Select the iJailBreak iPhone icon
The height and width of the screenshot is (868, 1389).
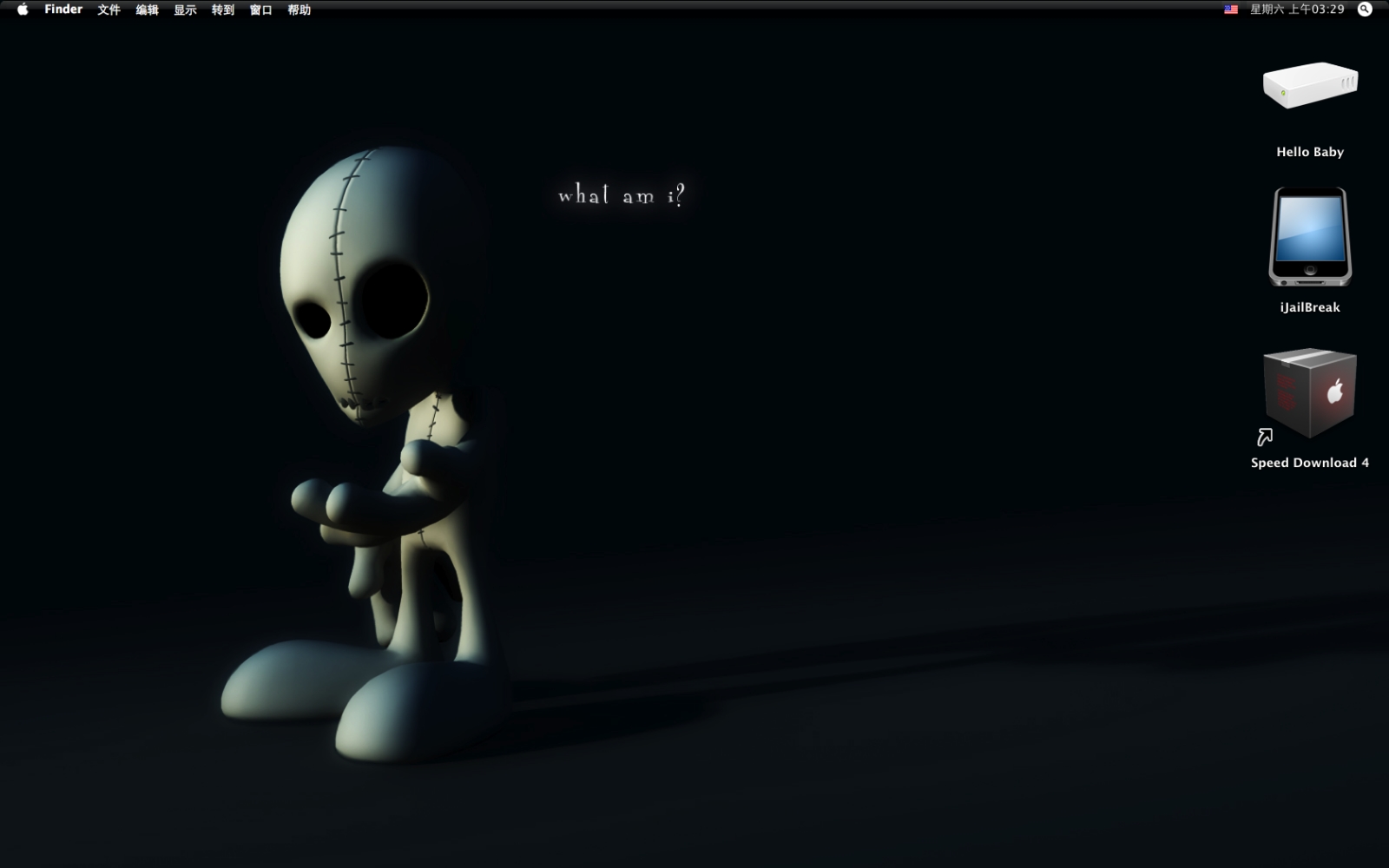click(x=1310, y=237)
